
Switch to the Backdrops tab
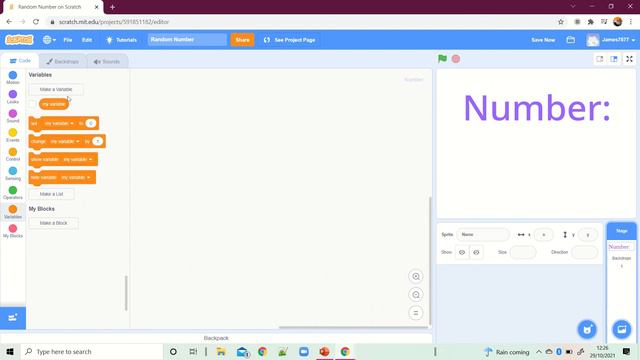62,62
